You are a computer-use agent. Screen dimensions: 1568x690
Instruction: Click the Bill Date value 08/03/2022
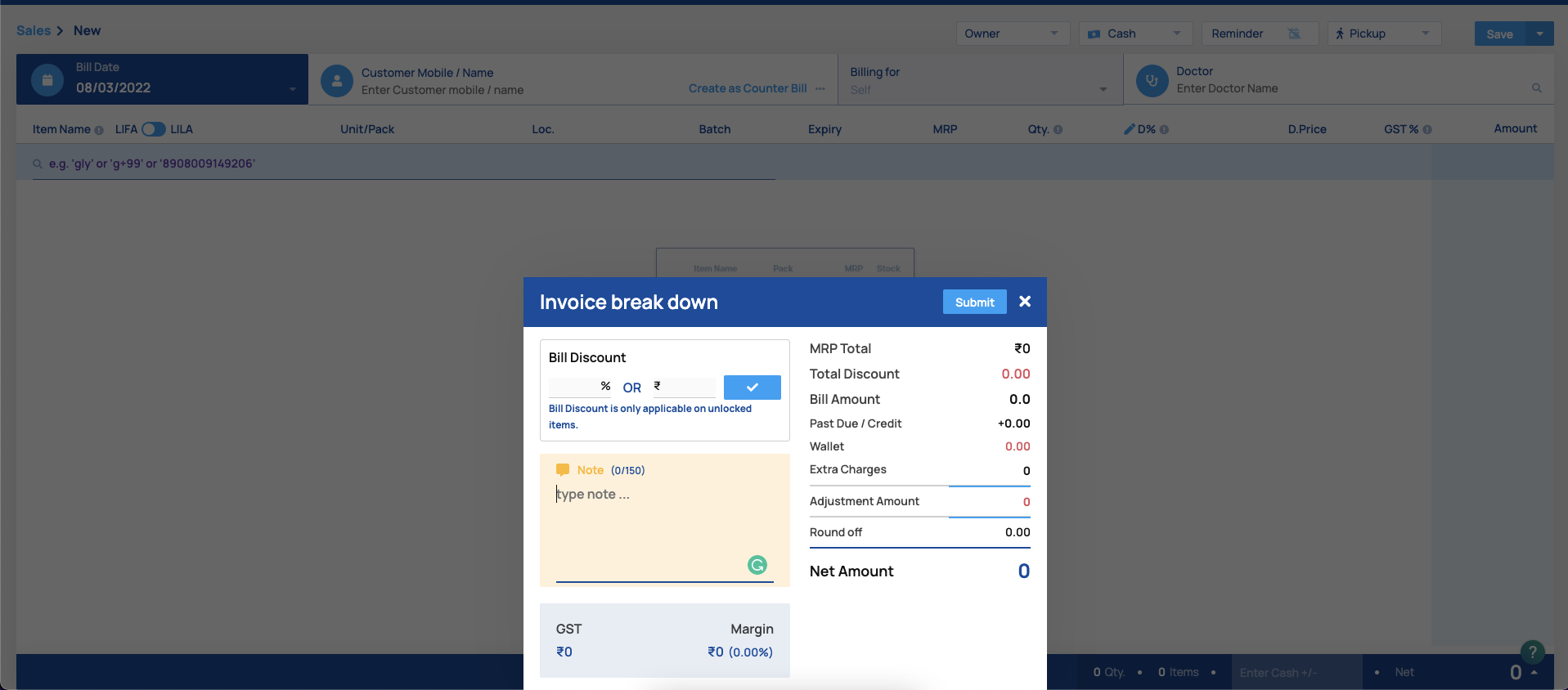(x=113, y=87)
